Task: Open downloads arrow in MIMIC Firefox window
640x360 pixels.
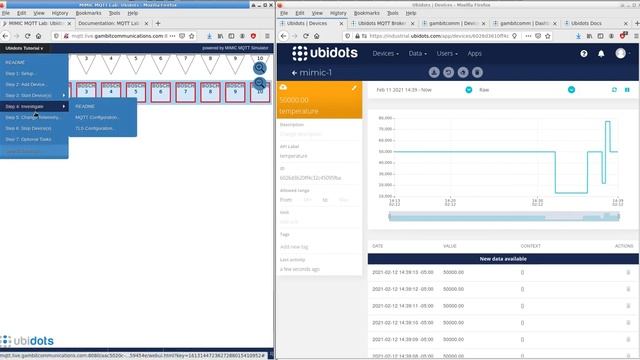Action: pos(209,36)
